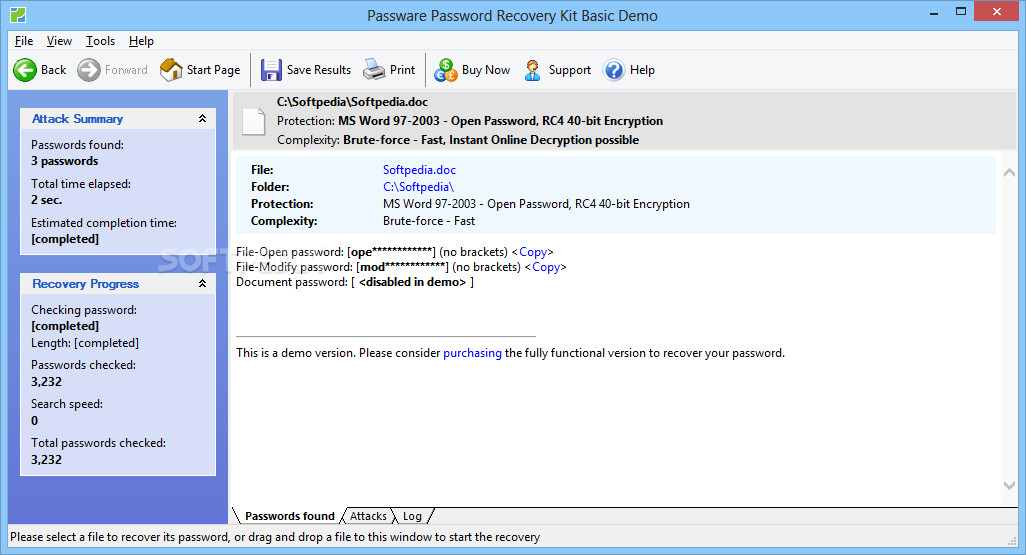This screenshot has height=555, width=1026.
Task: Click the Save Results floppy disk icon
Action: coord(271,70)
